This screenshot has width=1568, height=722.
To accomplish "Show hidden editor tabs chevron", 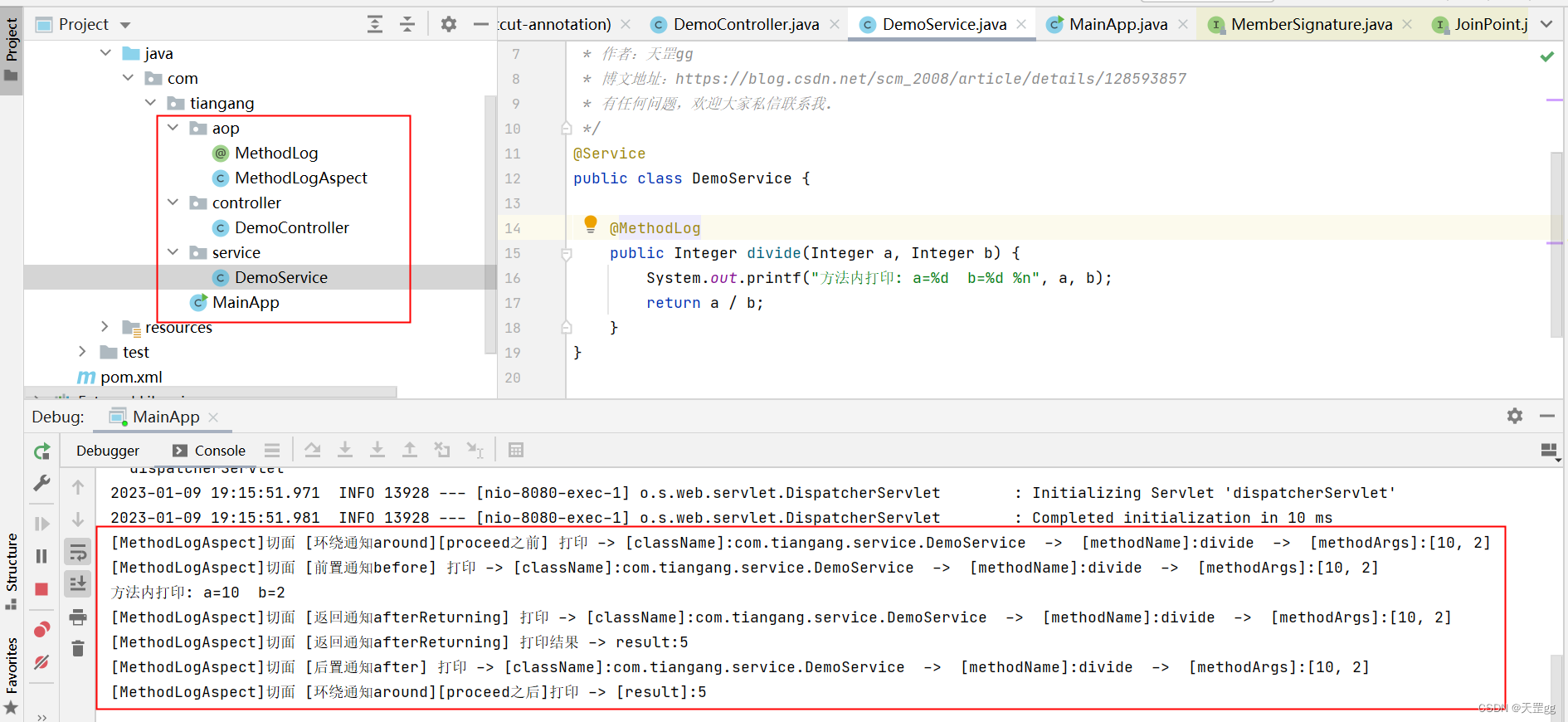I will [1546, 24].
